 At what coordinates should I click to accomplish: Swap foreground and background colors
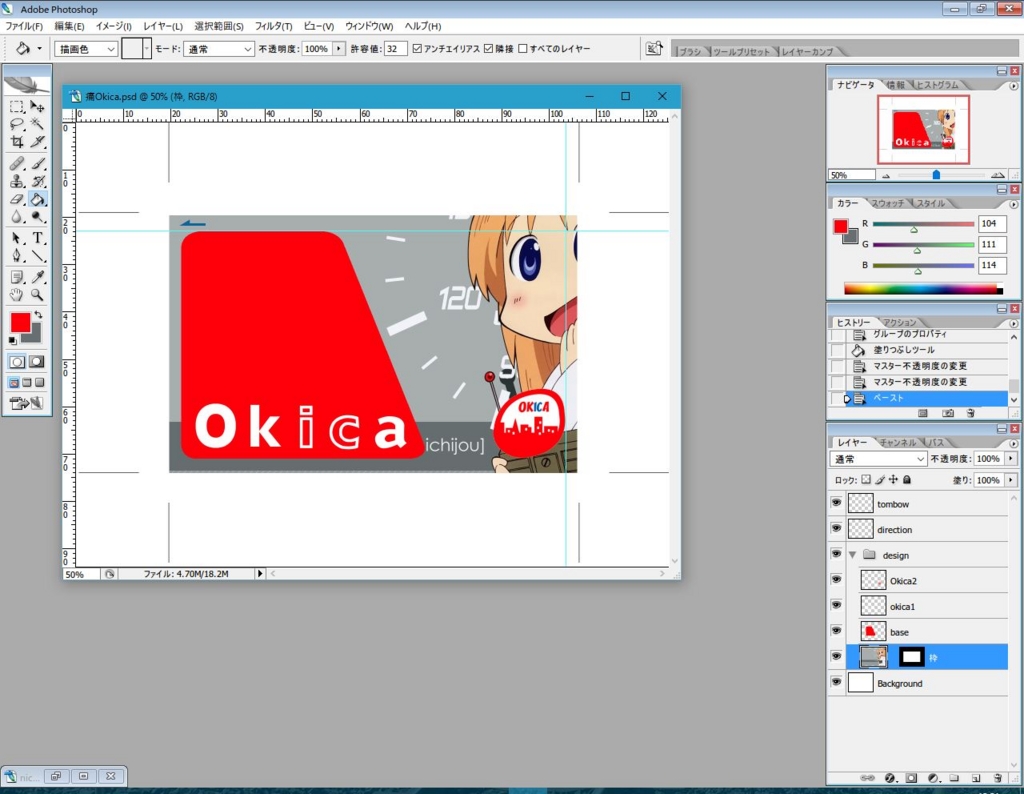coord(39,315)
